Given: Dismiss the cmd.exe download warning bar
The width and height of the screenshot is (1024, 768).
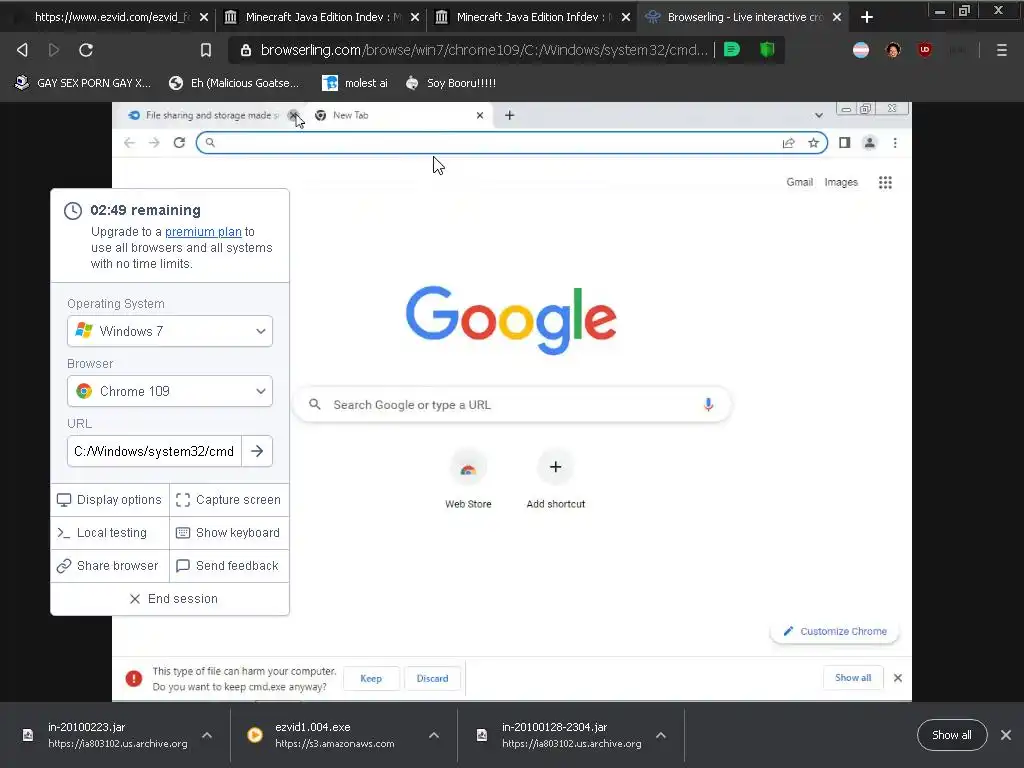Looking at the screenshot, I should coord(898,678).
